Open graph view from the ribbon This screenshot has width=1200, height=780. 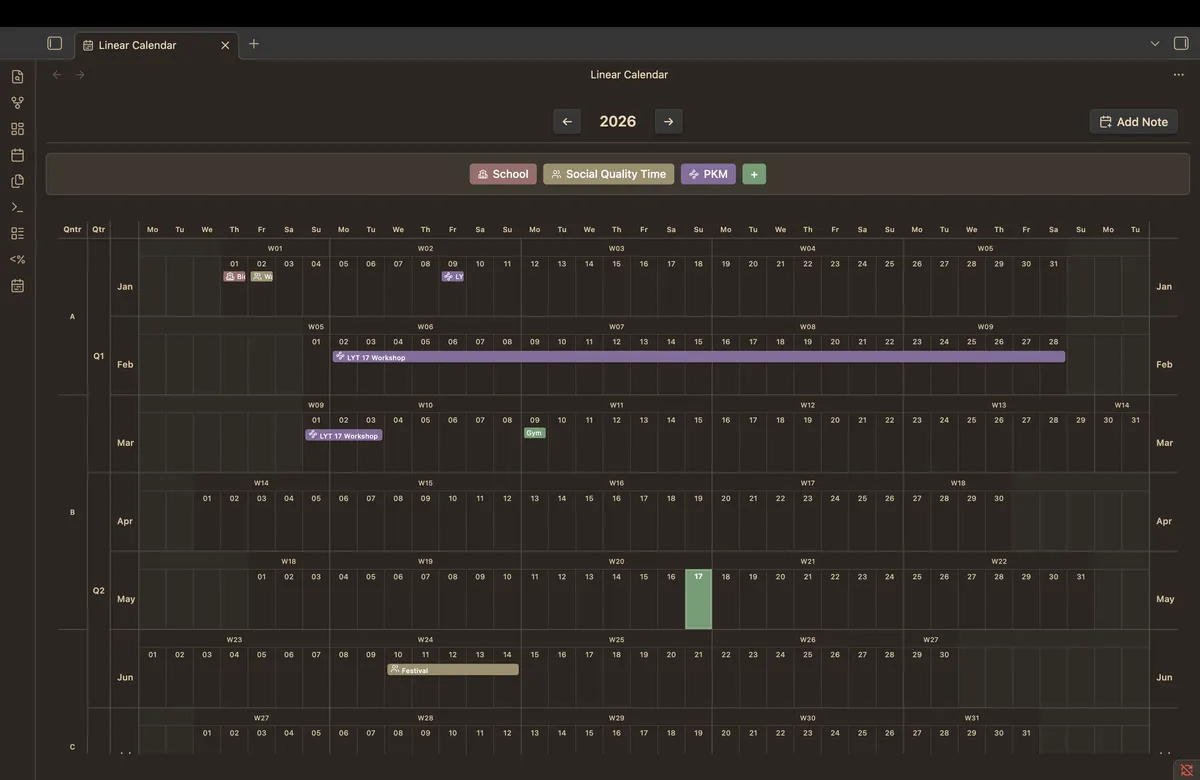coord(17,103)
